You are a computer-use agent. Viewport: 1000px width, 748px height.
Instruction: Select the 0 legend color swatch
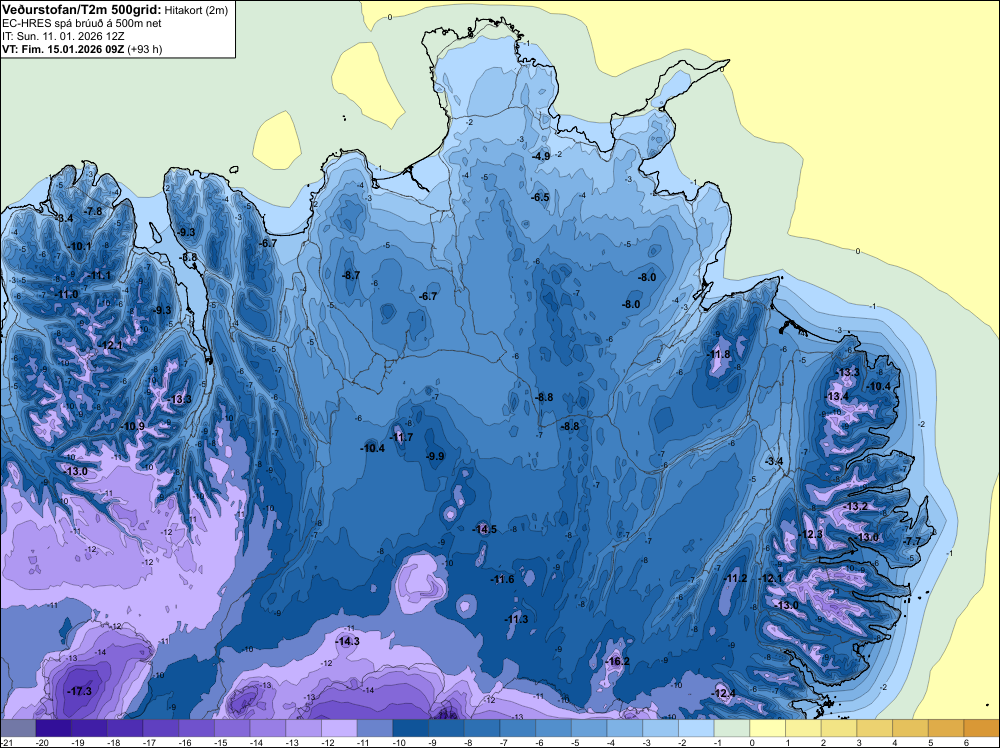coord(768,728)
